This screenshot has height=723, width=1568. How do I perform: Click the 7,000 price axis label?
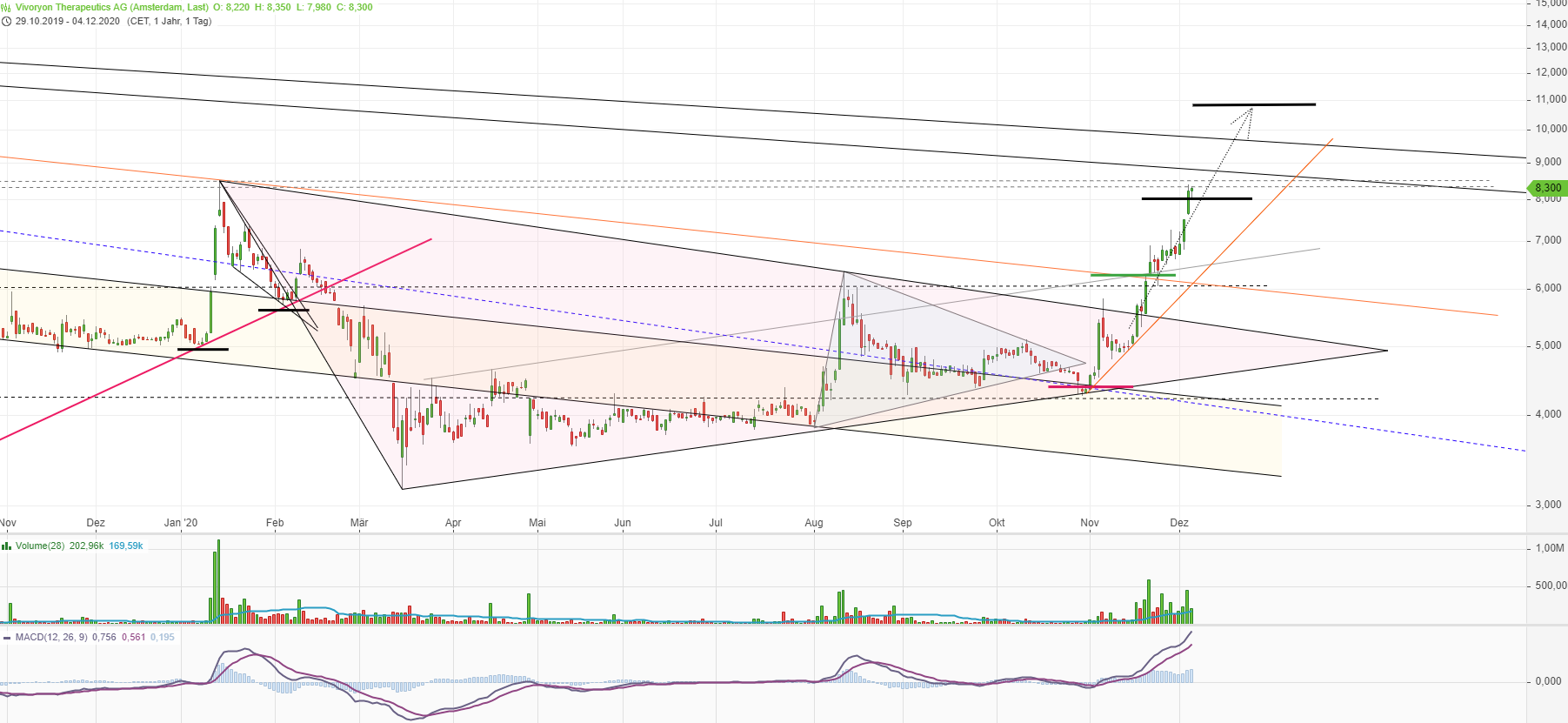(x=1549, y=240)
